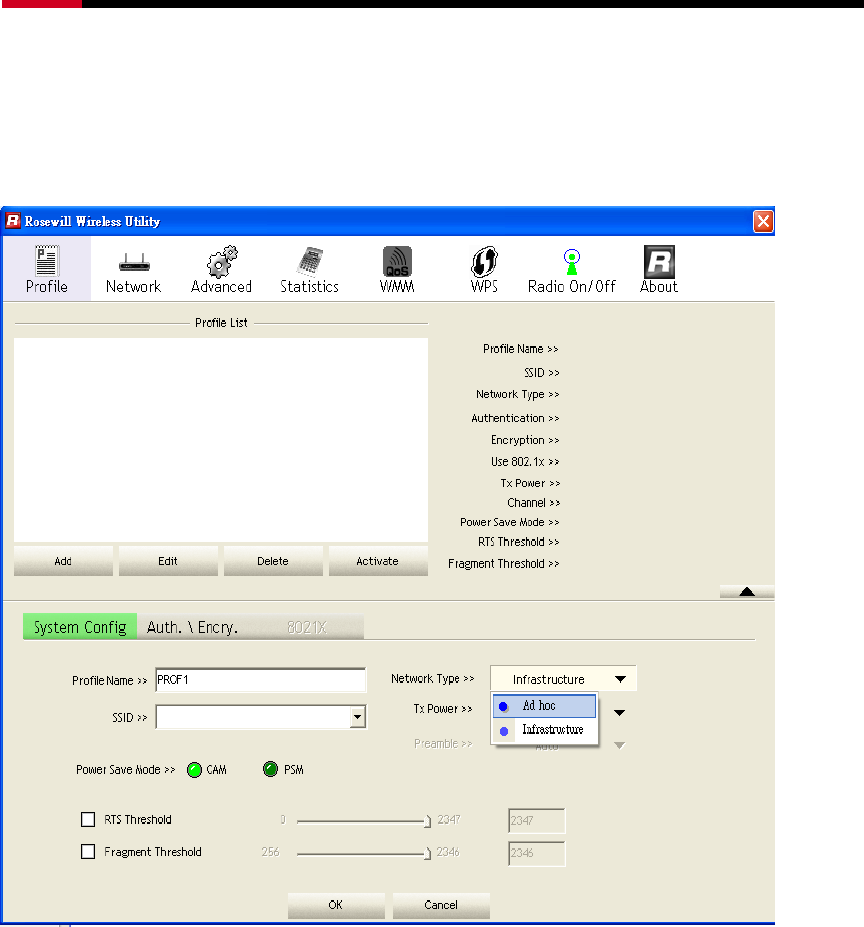Switch to System Config tab
Viewport: 864px width, 927px height.
80,627
